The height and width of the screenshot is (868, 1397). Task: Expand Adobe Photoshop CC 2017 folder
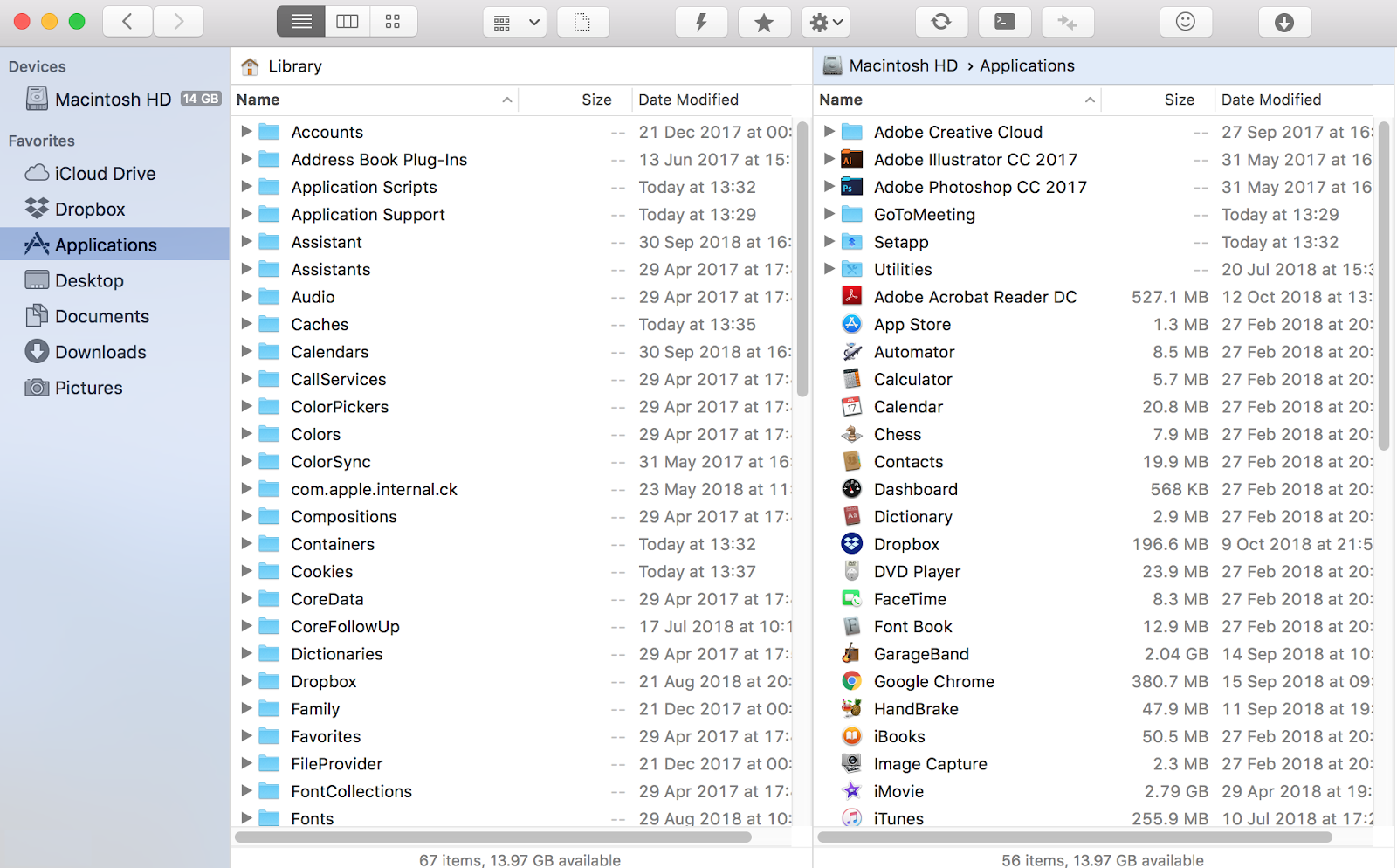tap(829, 187)
